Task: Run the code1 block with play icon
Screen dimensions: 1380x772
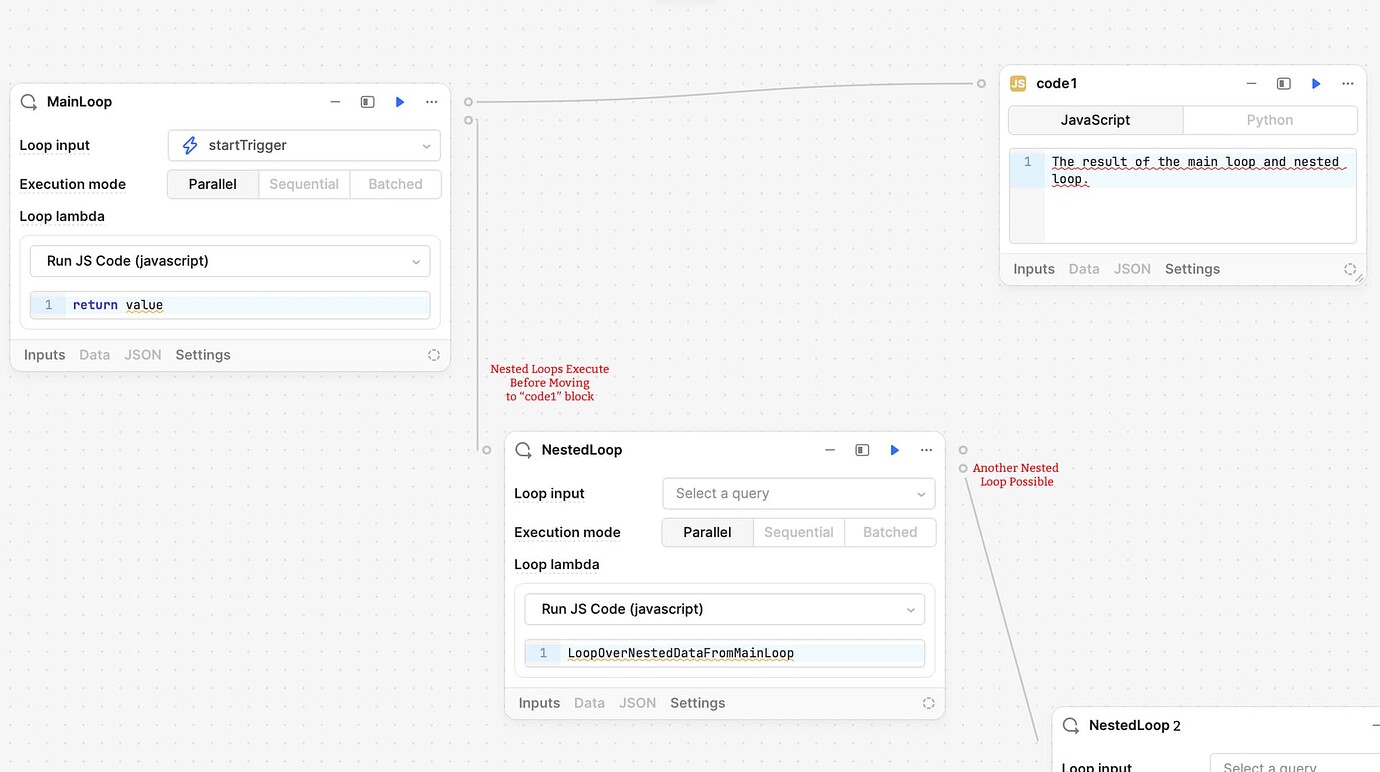Action: 1316,84
